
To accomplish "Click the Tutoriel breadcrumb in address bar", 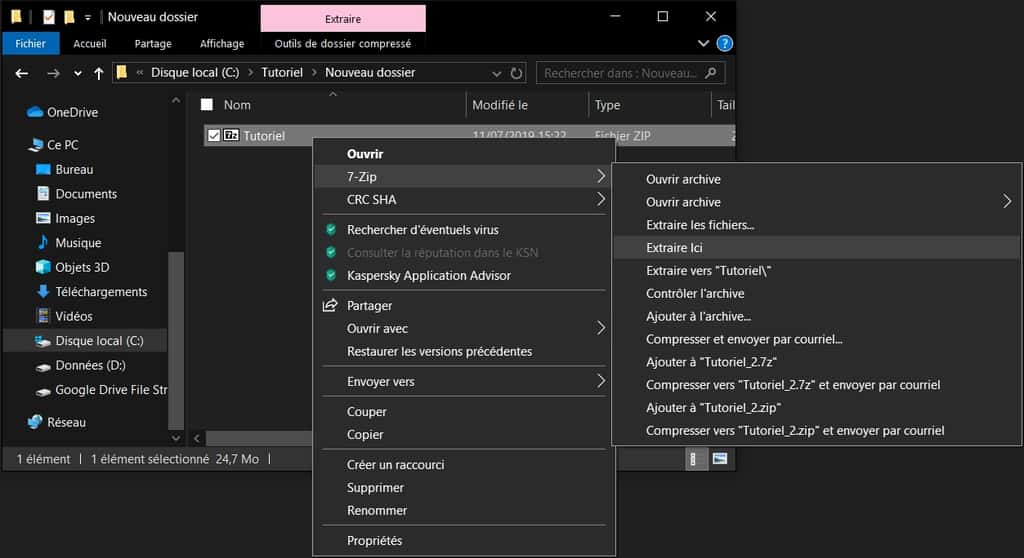I will [x=282, y=73].
